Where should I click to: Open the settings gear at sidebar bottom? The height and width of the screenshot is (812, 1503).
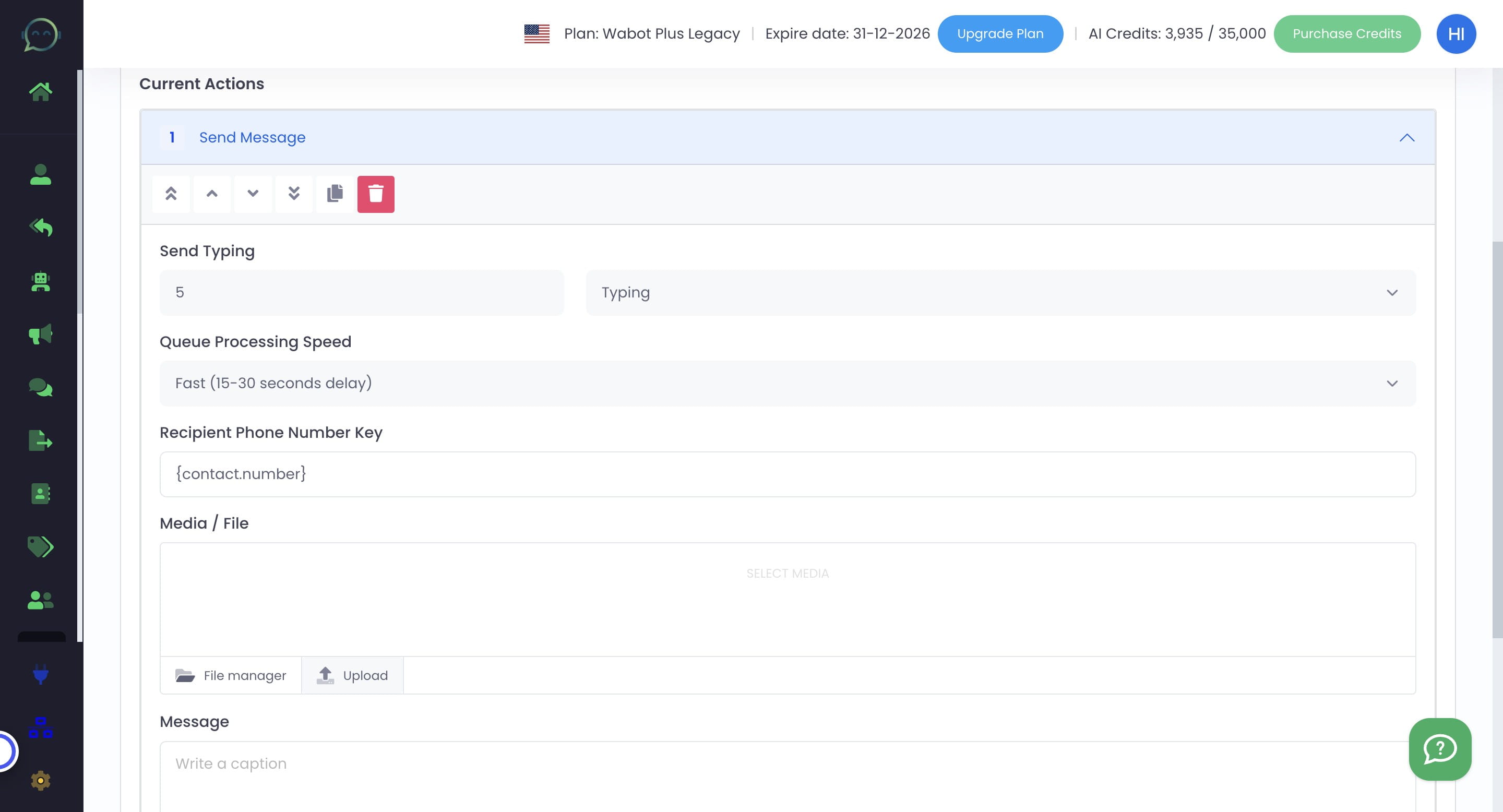(x=40, y=780)
